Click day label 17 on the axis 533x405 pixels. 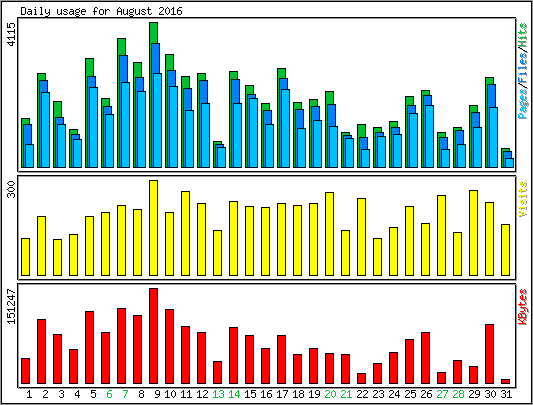282,394
